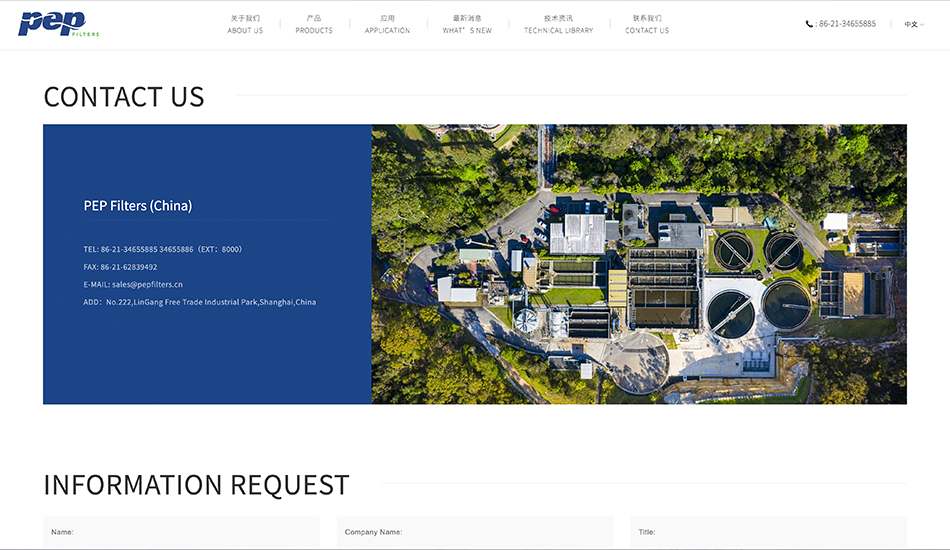The height and width of the screenshot is (550, 950).
Task: Click the Title input field
Action: pos(768,532)
